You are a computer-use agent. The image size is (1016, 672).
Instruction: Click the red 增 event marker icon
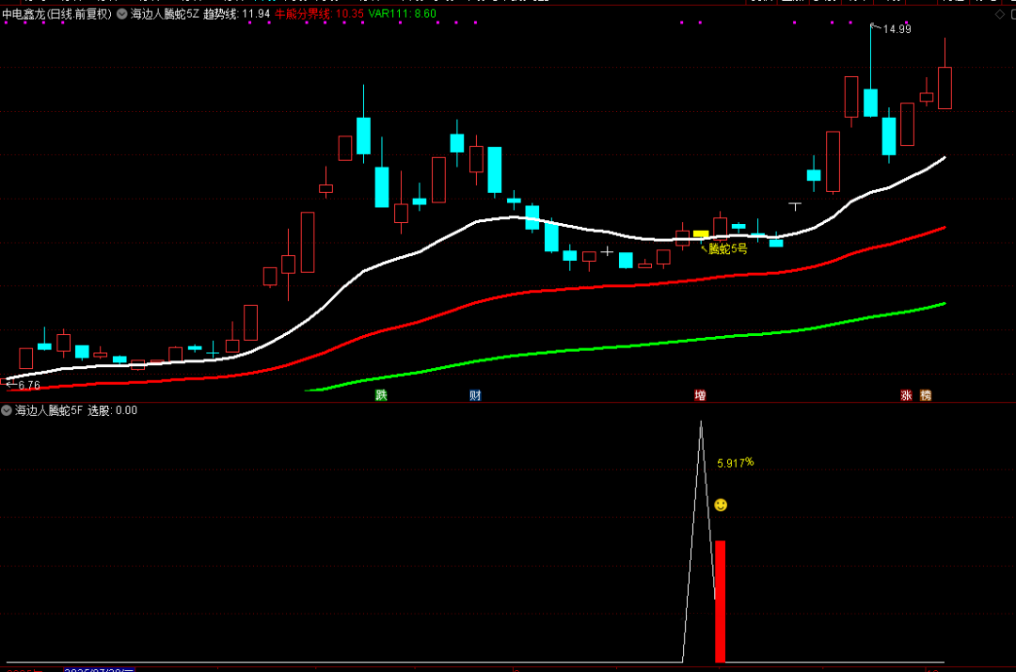pyautogui.click(x=700, y=395)
